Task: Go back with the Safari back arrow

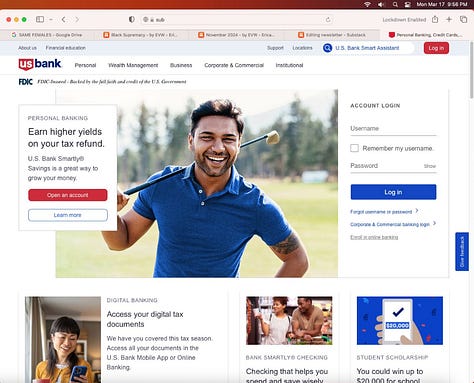Action: 64,20
